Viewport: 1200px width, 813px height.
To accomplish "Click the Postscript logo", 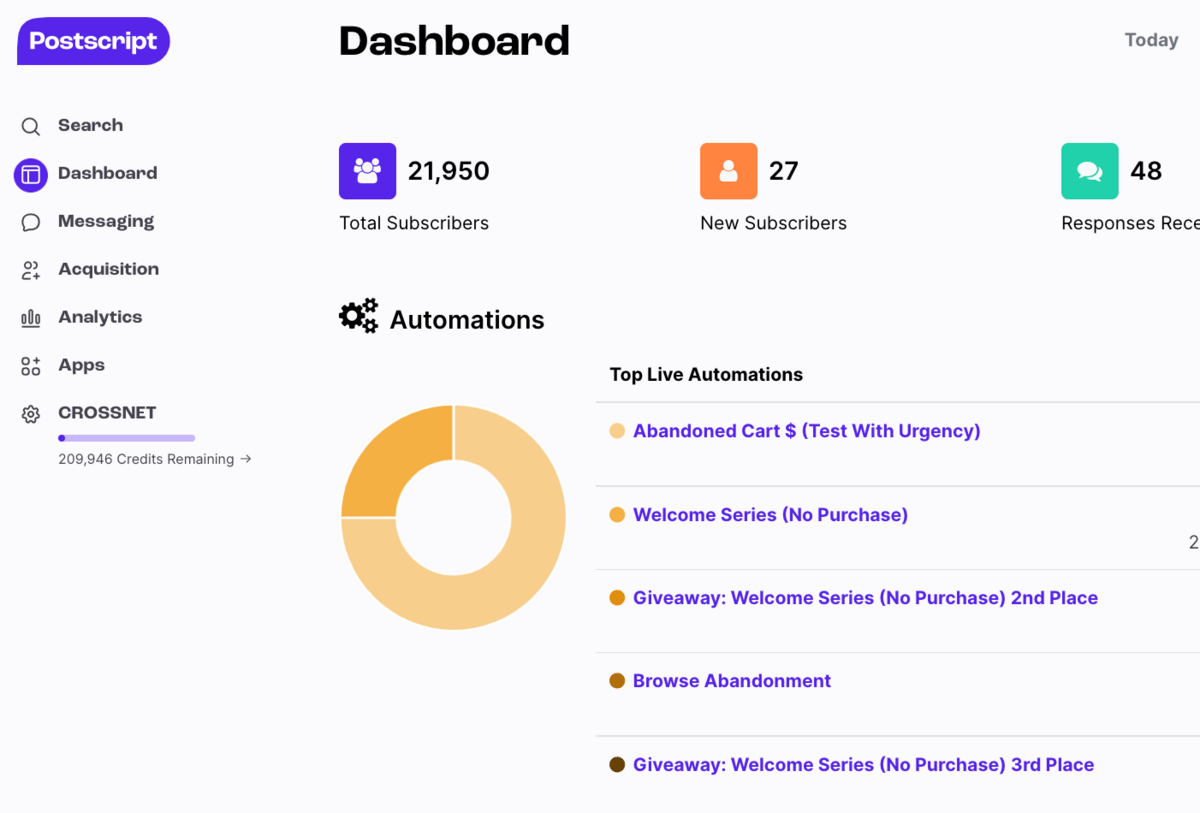I will tap(93, 41).
